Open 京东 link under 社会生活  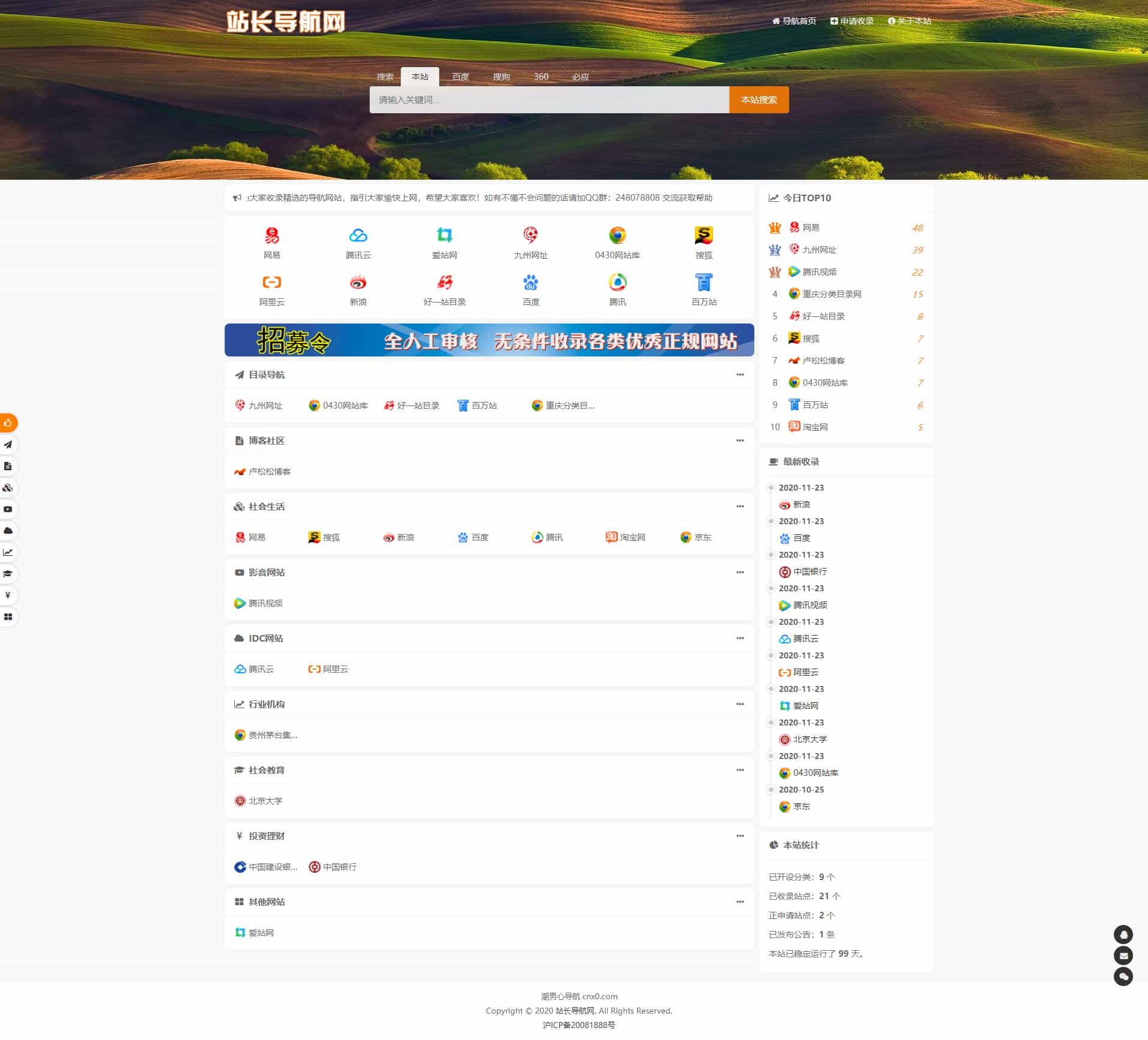[x=696, y=537]
